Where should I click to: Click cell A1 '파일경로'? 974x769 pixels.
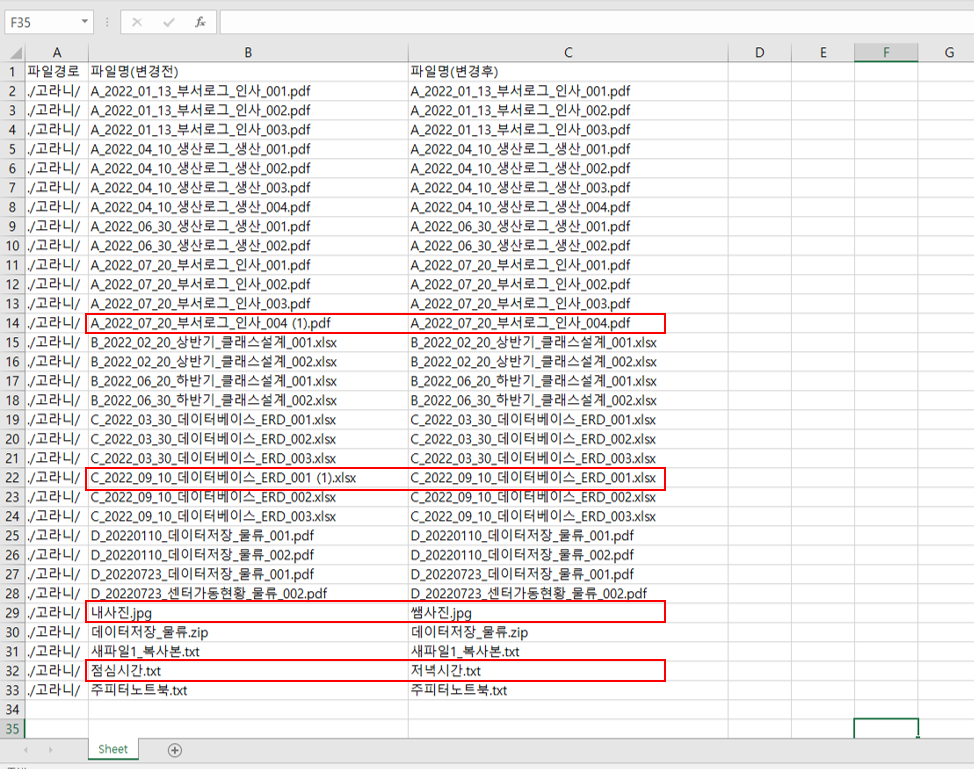[x=57, y=71]
